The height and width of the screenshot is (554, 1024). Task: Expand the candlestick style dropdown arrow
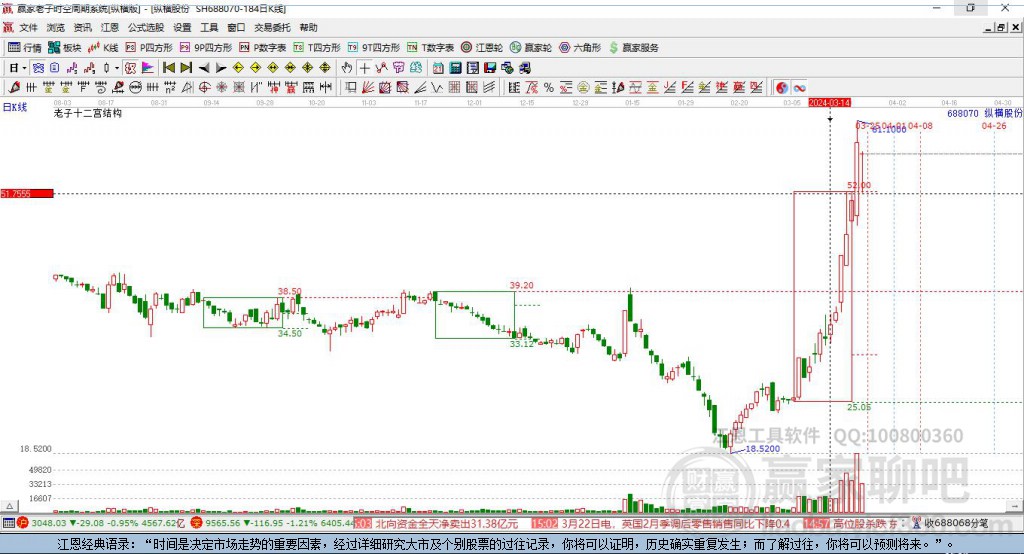(x=117, y=68)
